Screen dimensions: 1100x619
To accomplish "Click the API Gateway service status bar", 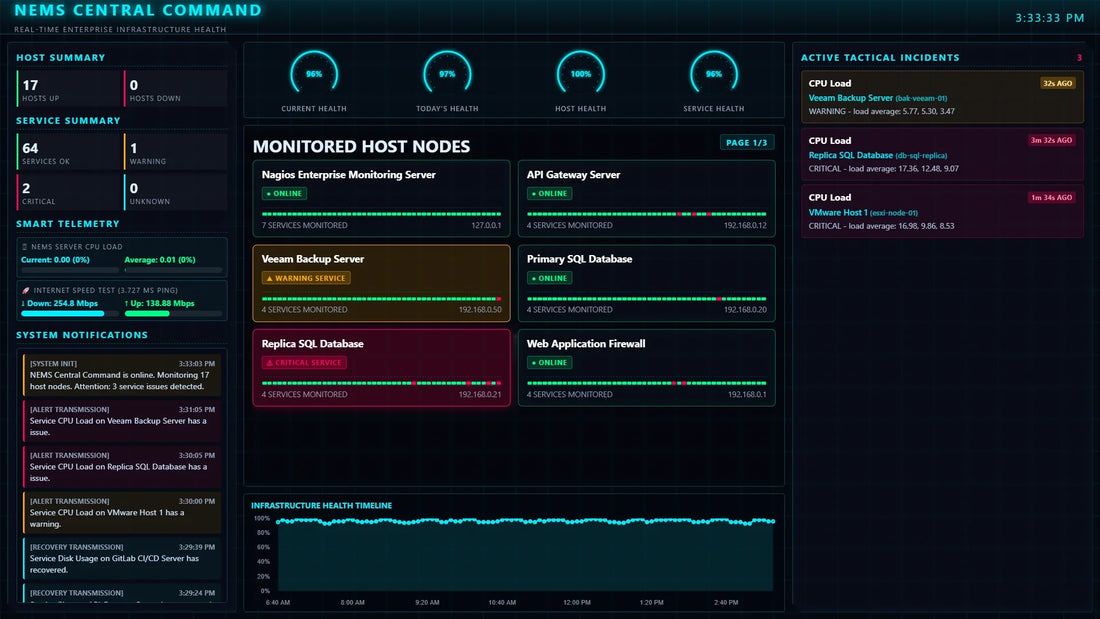I will [646, 214].
